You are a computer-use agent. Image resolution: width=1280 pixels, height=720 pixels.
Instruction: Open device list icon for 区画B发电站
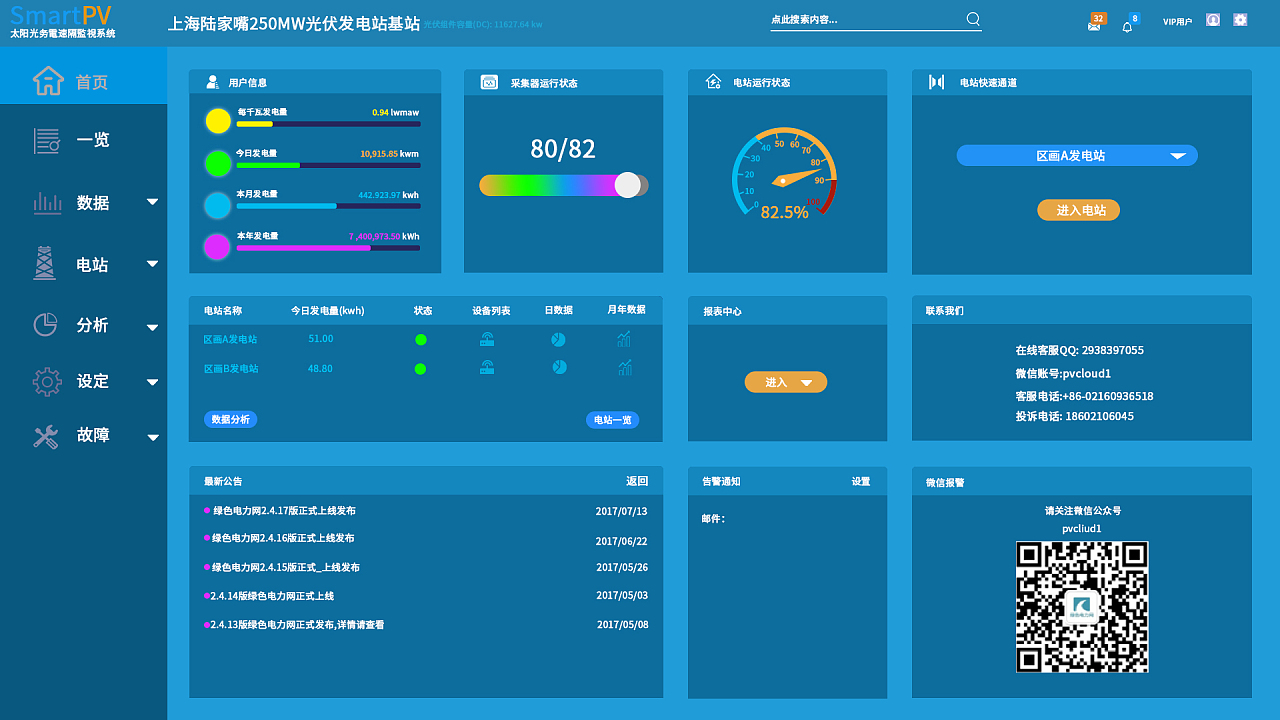pos(487,368)
